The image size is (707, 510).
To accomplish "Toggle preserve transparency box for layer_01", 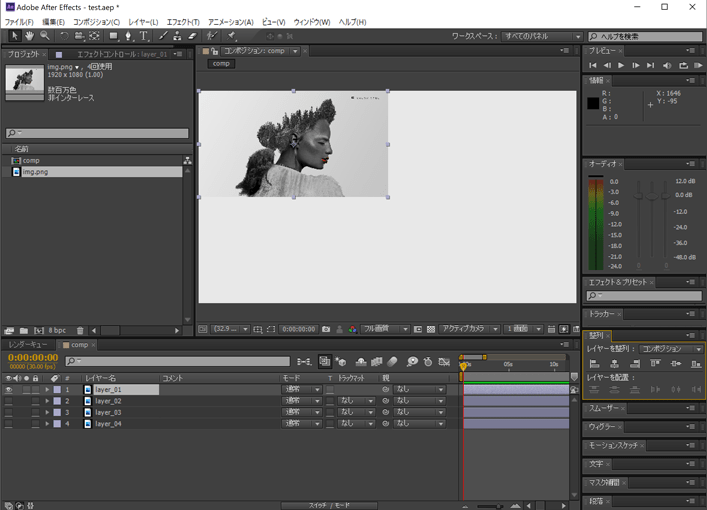I will (x=330, y=390).
